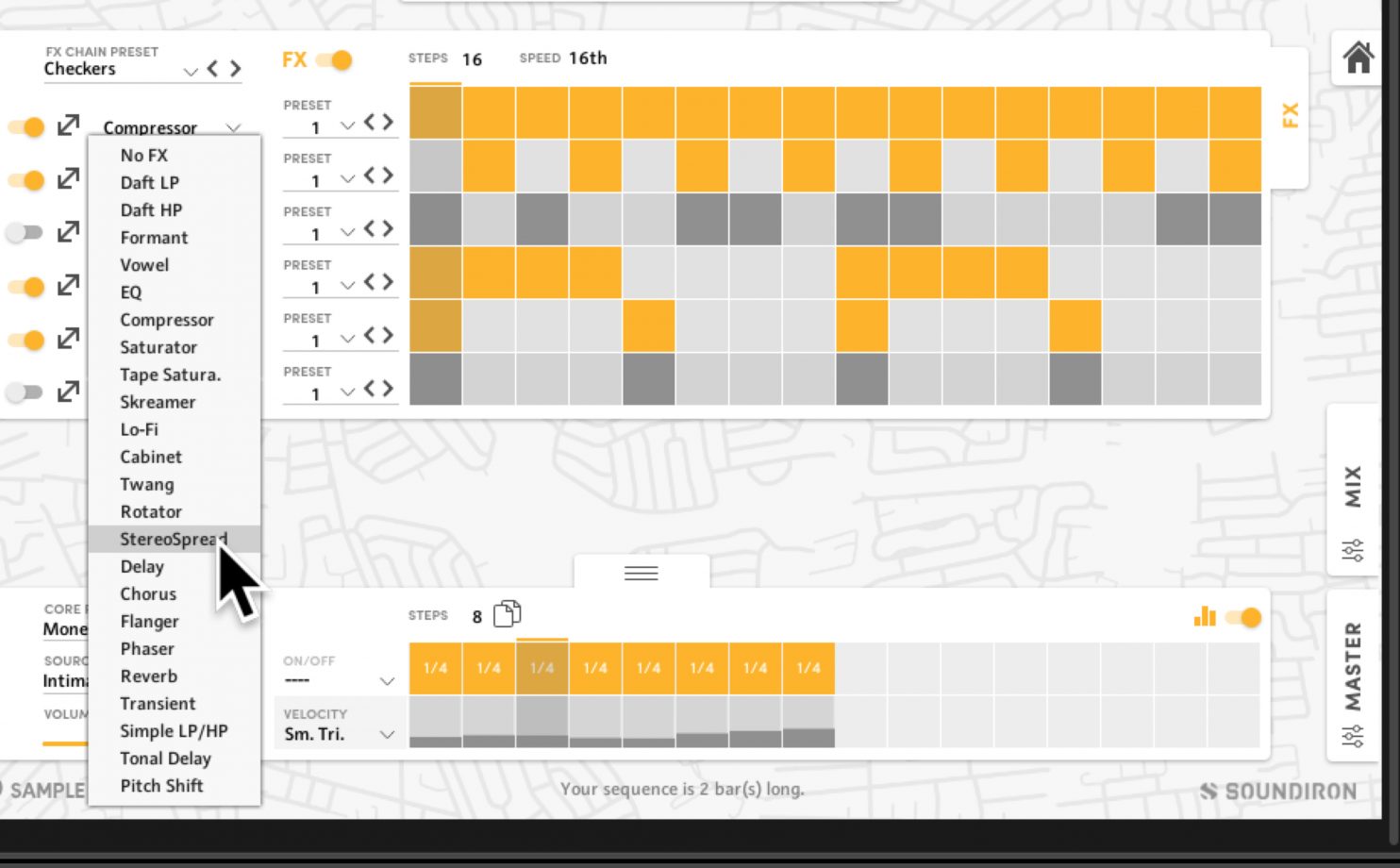Open expand arrow icon beside Compressor slot
This screenshot has width=1400, height=868.
tap(68, 125)
